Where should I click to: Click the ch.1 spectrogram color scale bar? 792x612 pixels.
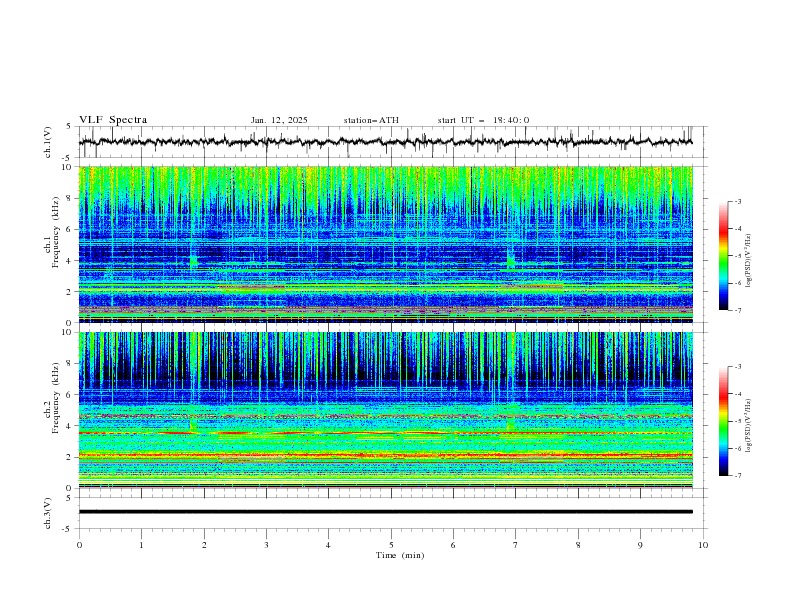[723, 255]
